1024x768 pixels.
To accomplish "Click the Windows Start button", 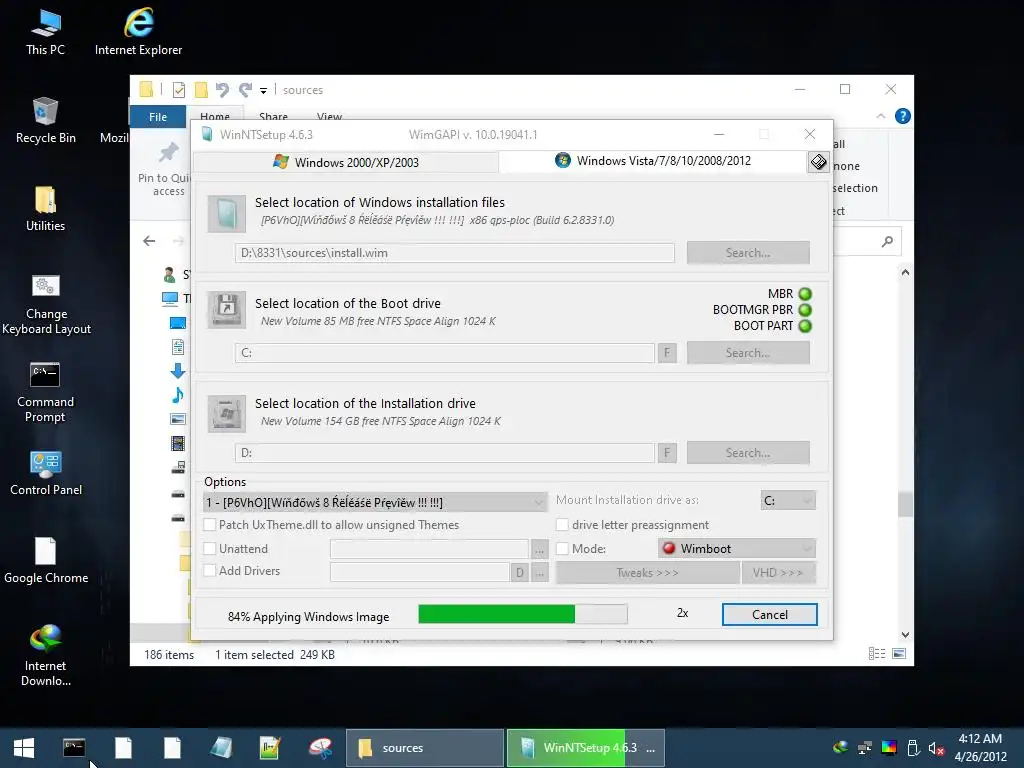I will click(x=24, y=748).
